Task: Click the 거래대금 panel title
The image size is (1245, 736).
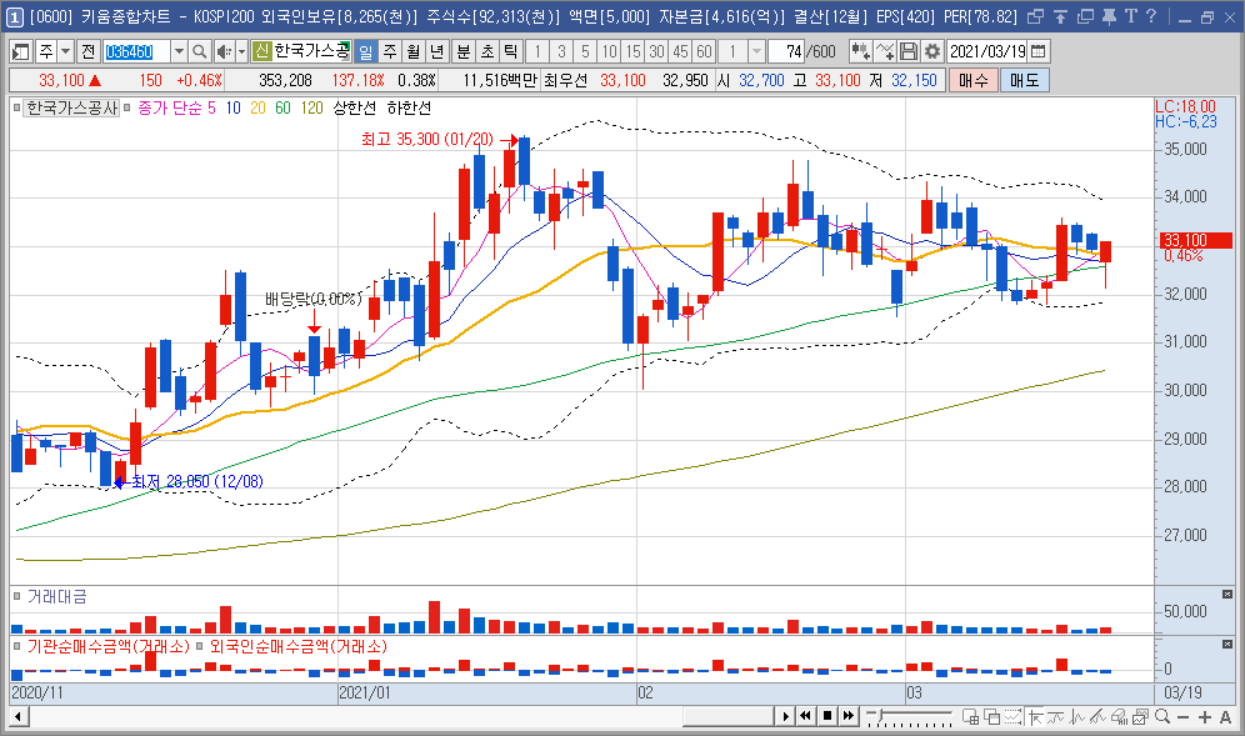Action: click(x=57, y=596)
